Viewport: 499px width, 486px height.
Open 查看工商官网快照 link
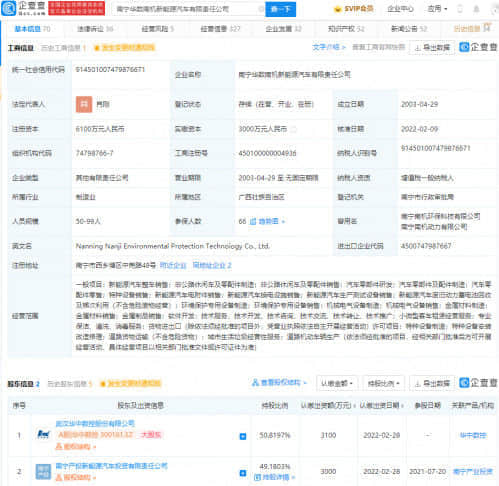[379, 47]
